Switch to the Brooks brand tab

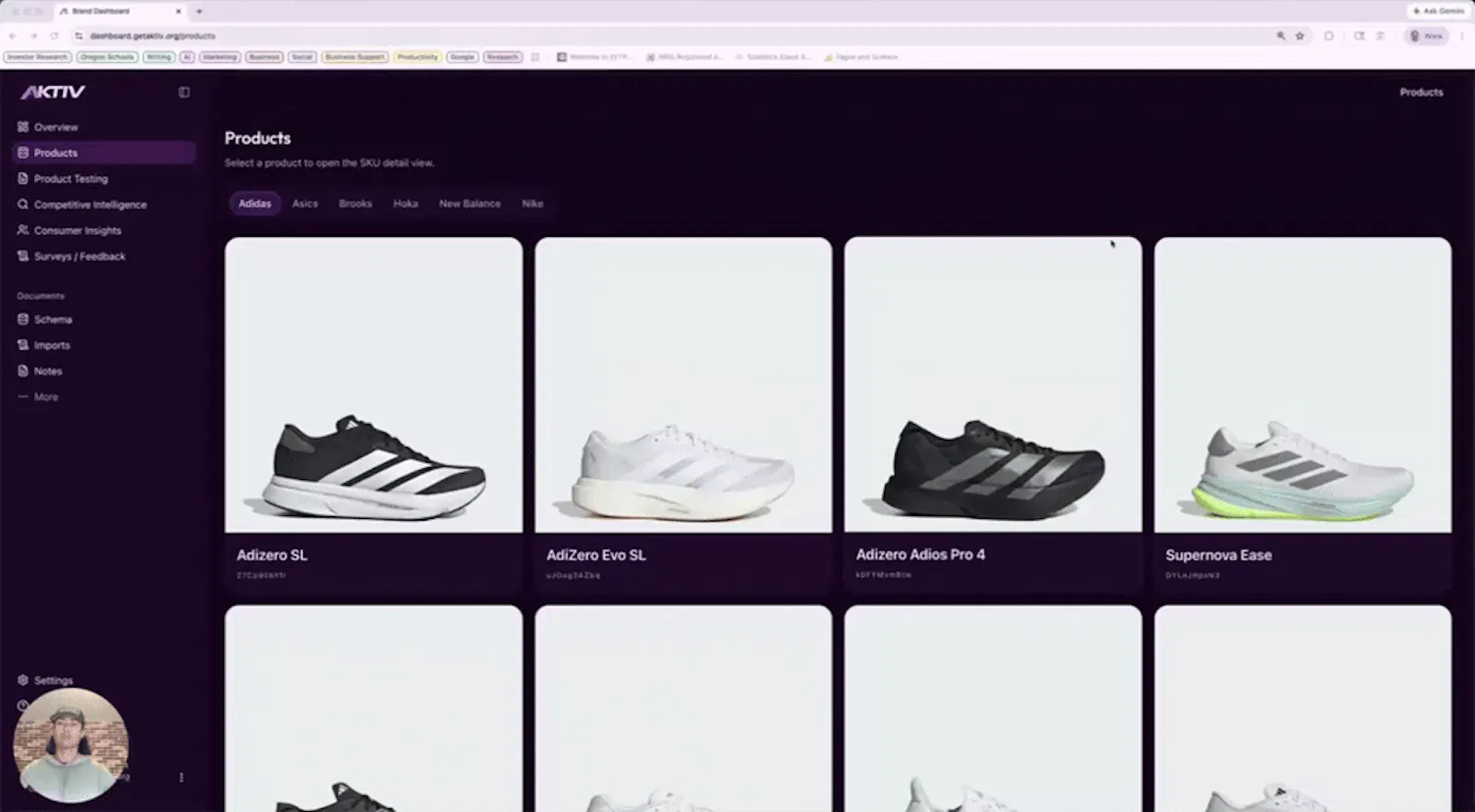click(x=355, y=204)
